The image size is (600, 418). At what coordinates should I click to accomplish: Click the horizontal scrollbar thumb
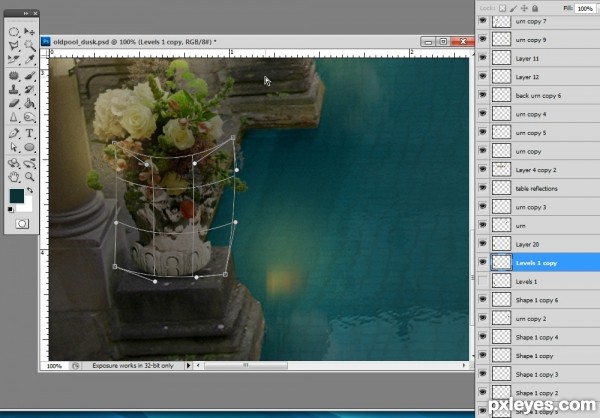click(x=246, y=366)
